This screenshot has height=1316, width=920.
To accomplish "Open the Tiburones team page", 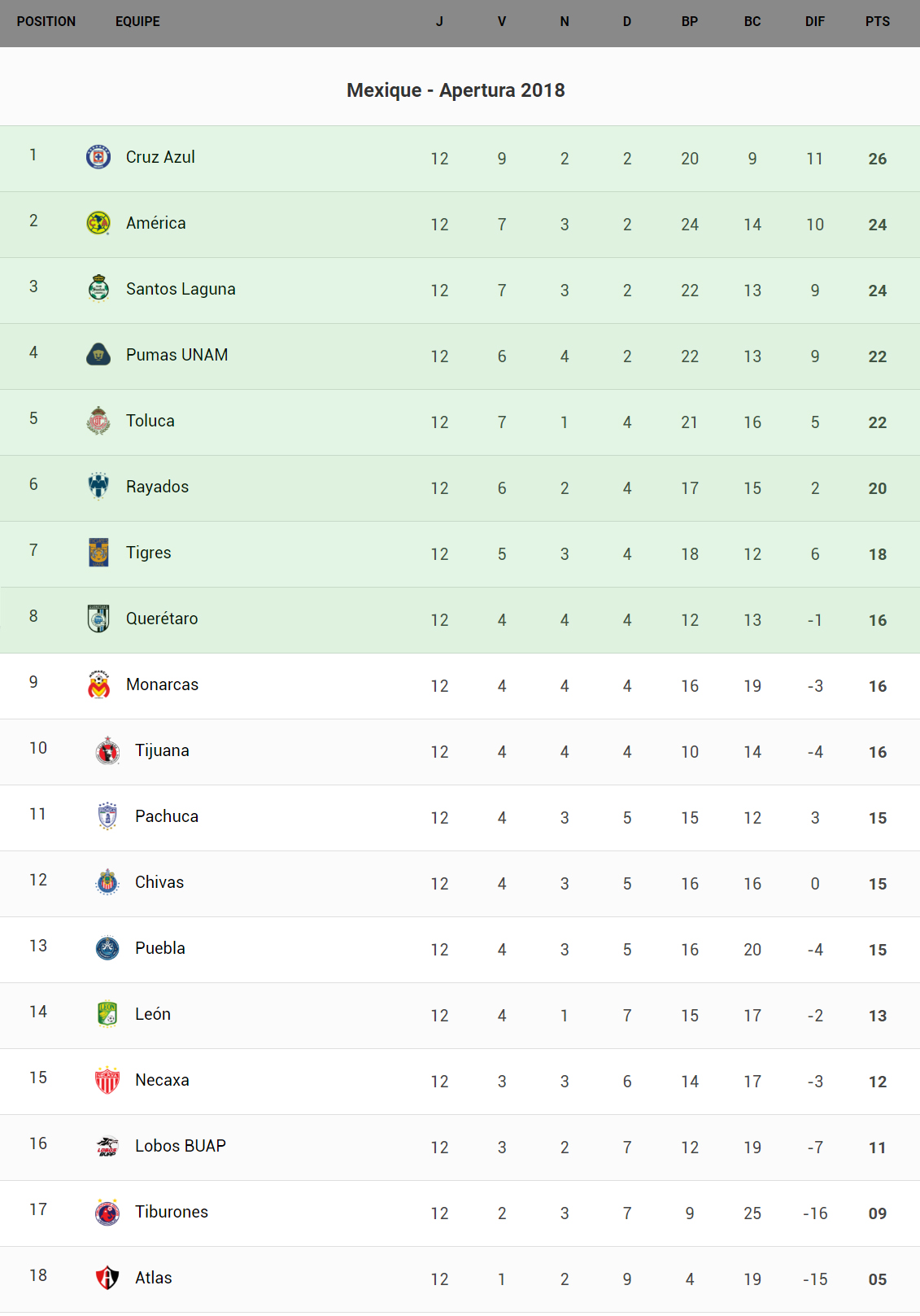I will (x=172, y=1212).
